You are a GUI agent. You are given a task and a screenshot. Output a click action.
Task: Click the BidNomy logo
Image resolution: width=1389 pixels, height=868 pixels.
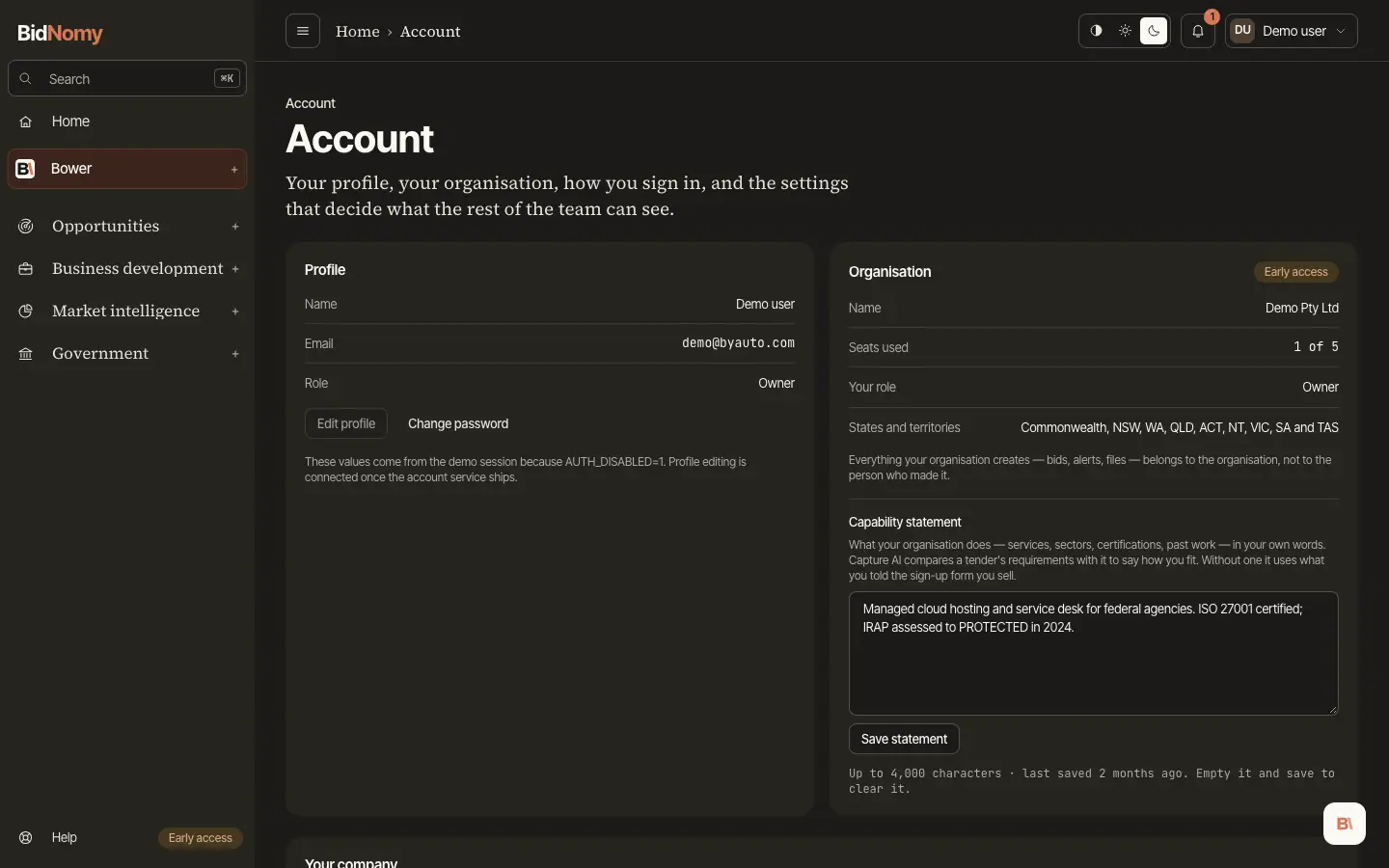click(60, 33)
